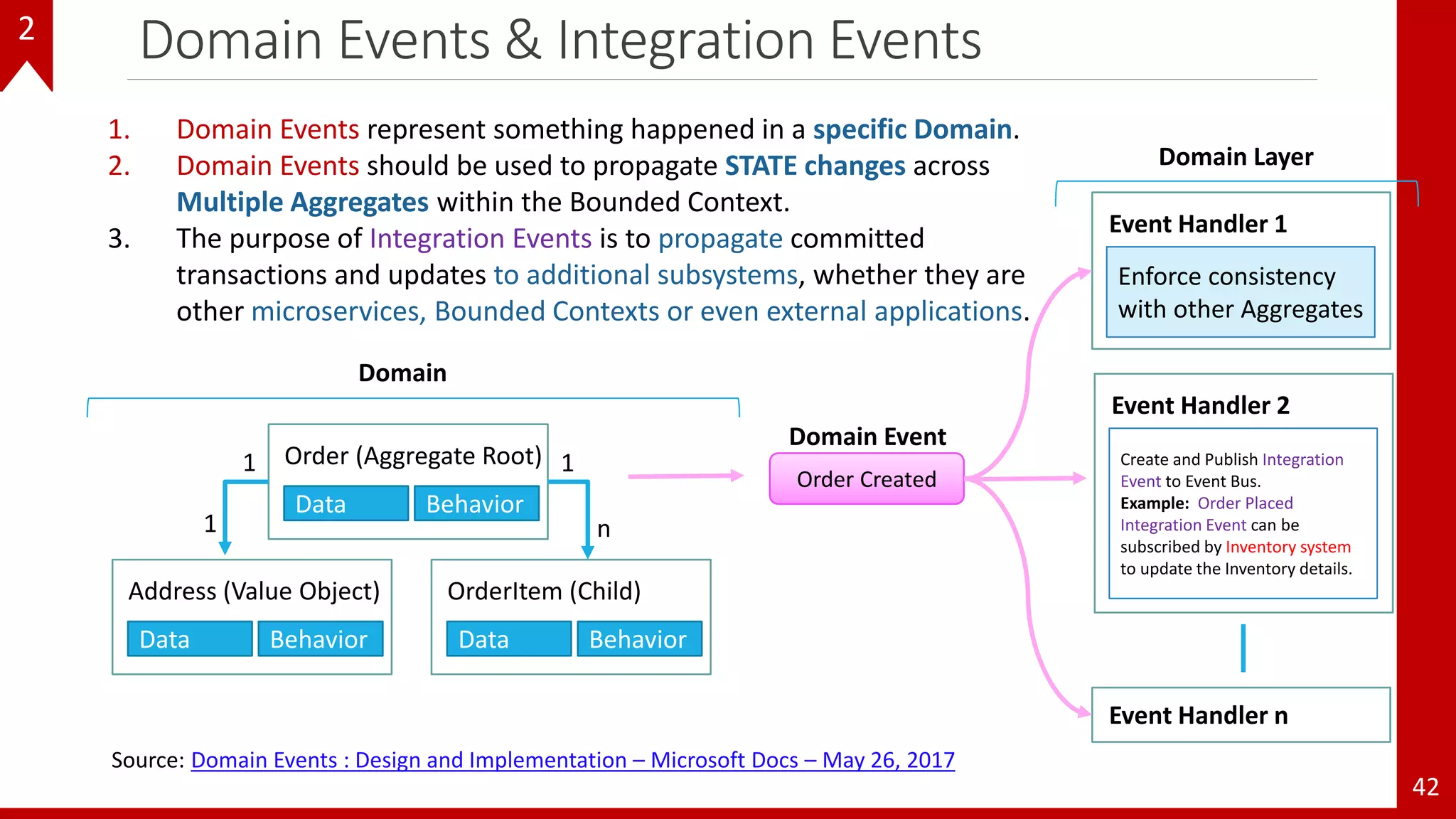Select the Enforce consistency with other Aggregates box
Viewport: 1456px width, 819px height.
point(1240,292)
